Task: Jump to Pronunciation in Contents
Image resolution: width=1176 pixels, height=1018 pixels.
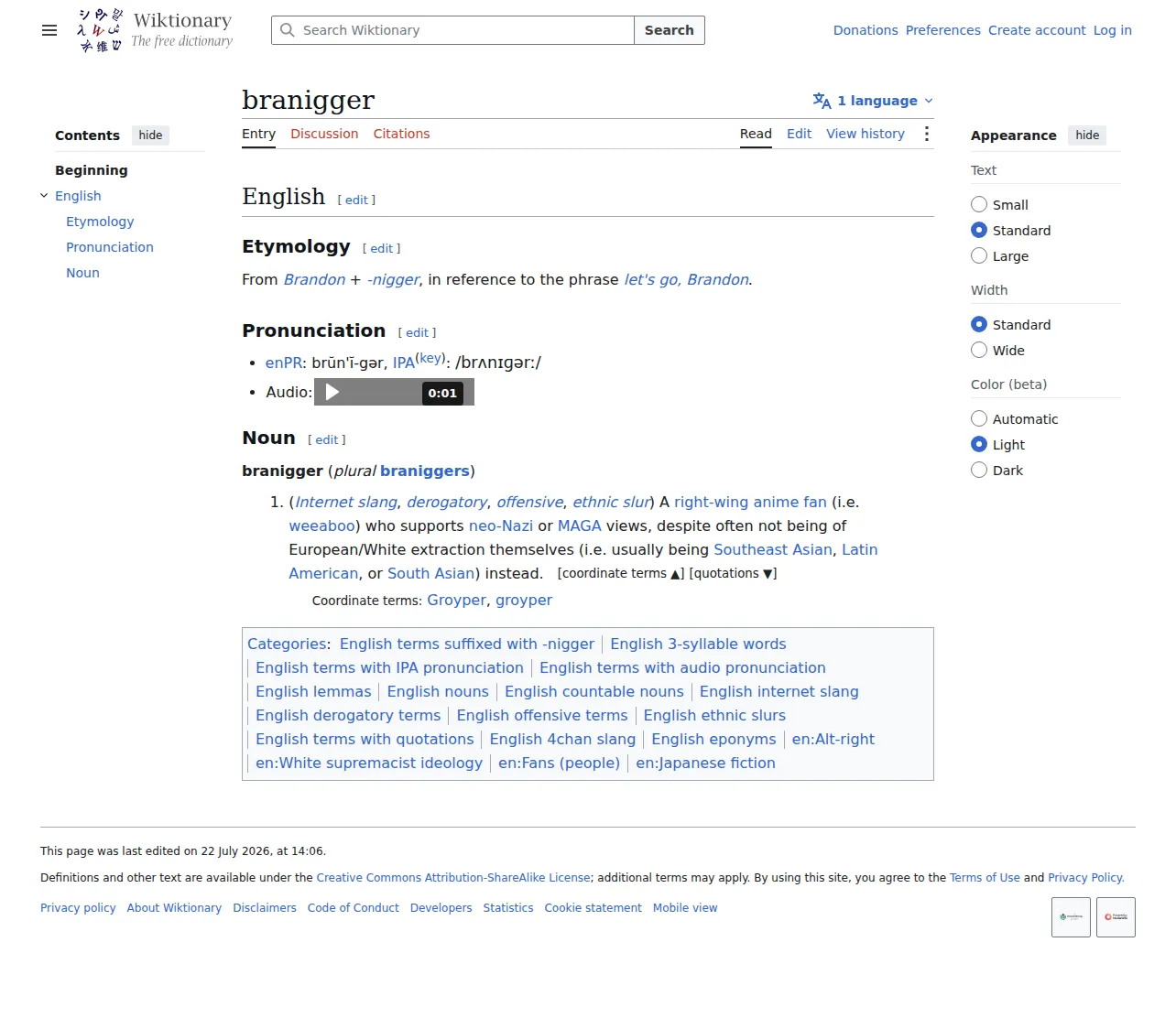Action: pyautogui.click(x=110, y=247)
